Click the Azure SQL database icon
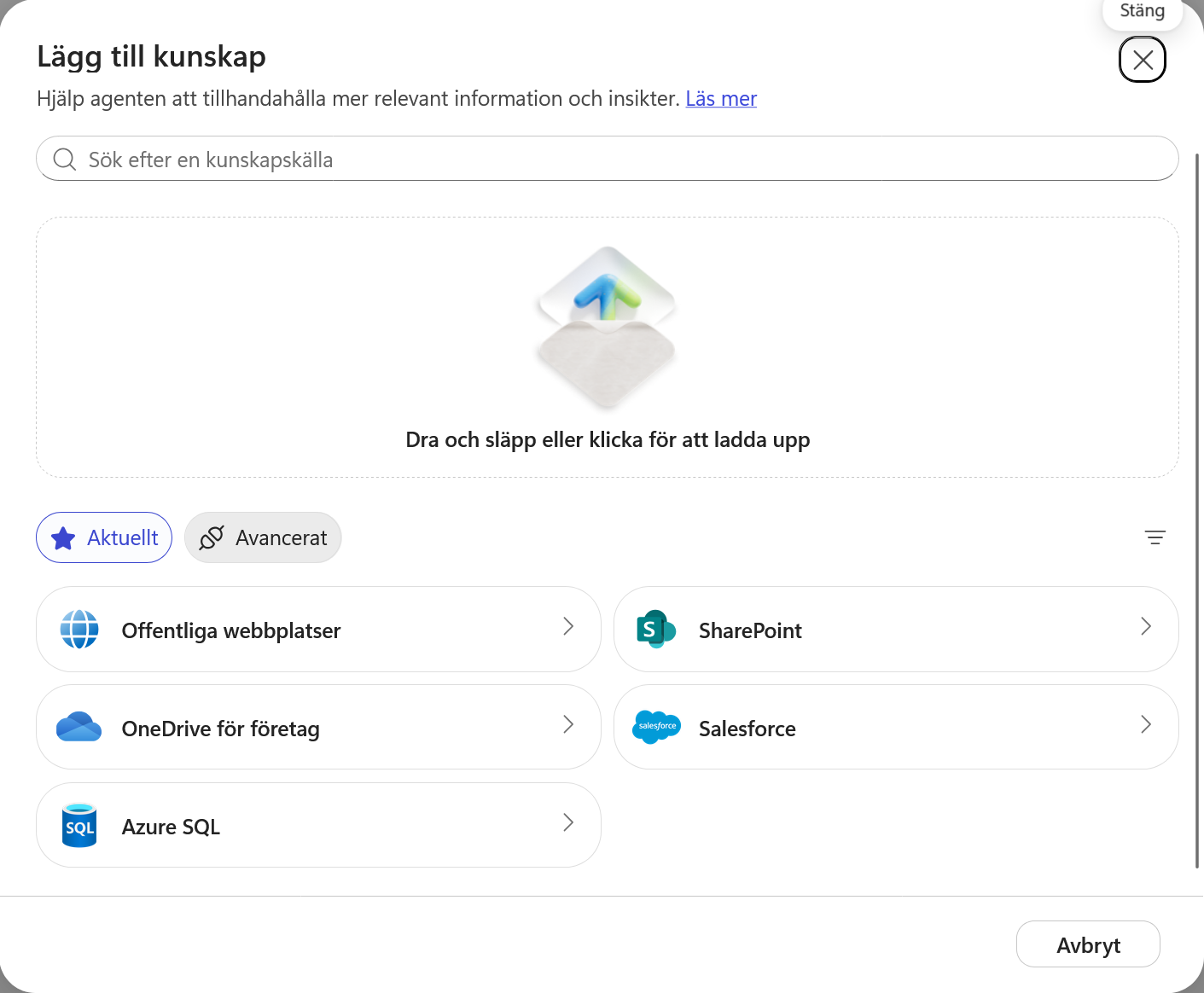Image resolution: width=1204 pixels, height=993 pixels. (79, 825)
